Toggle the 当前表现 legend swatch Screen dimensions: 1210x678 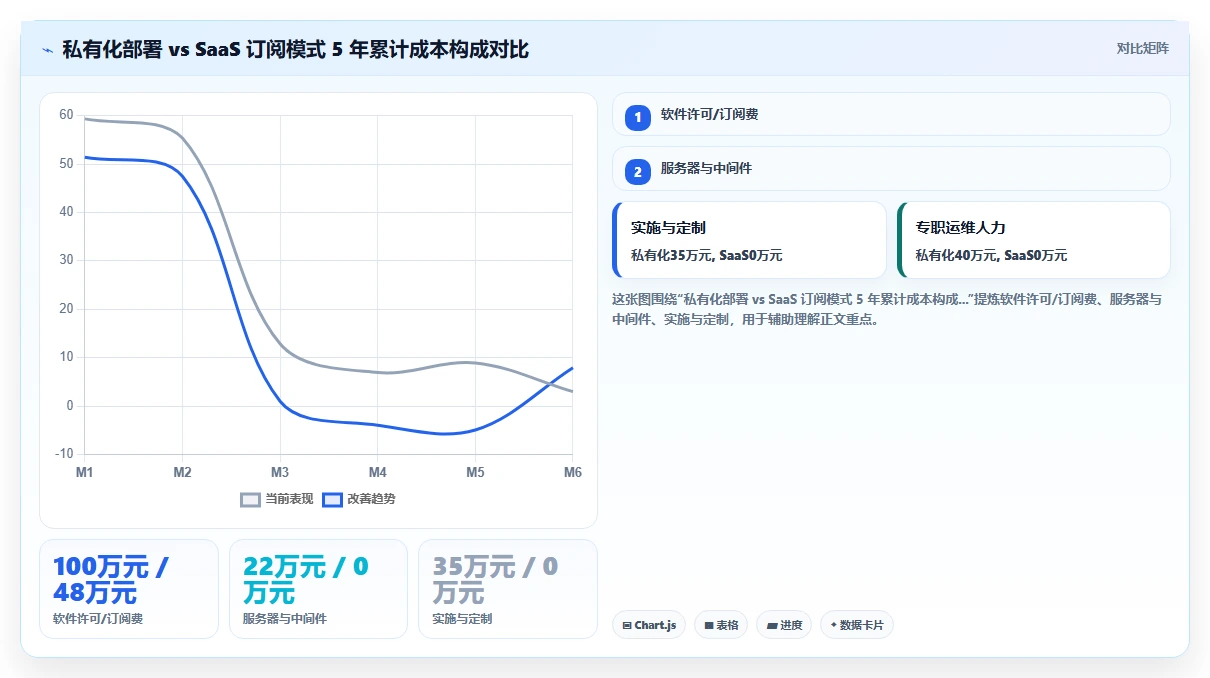251,499
